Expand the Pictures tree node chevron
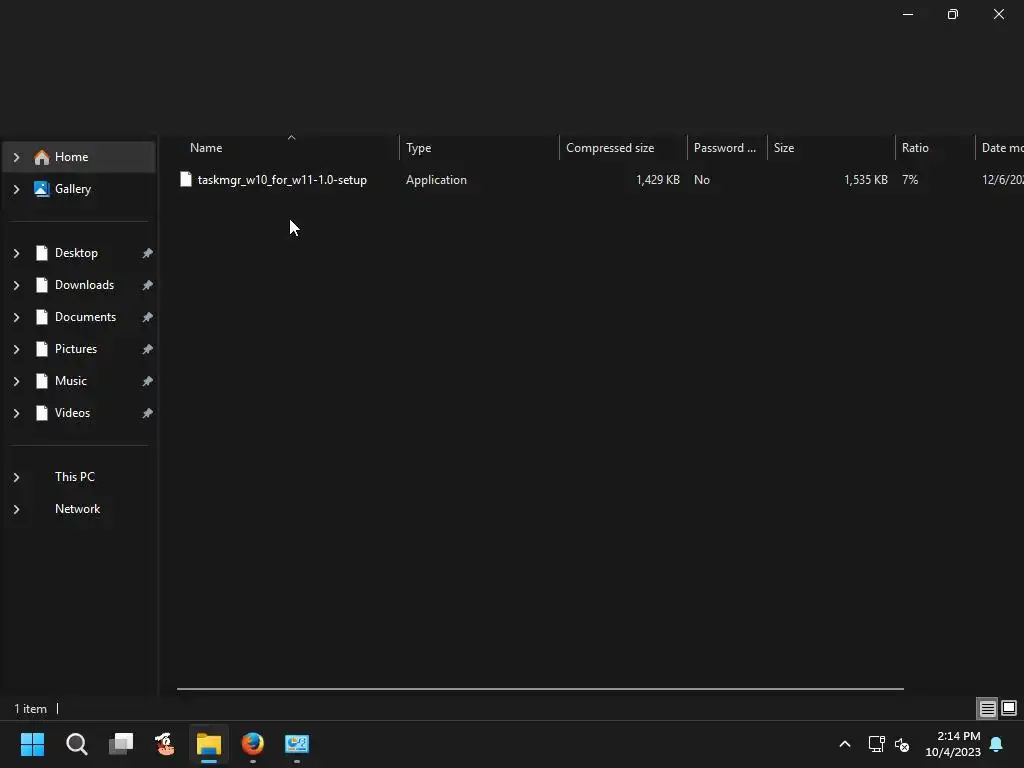 (x=16, y=349)
